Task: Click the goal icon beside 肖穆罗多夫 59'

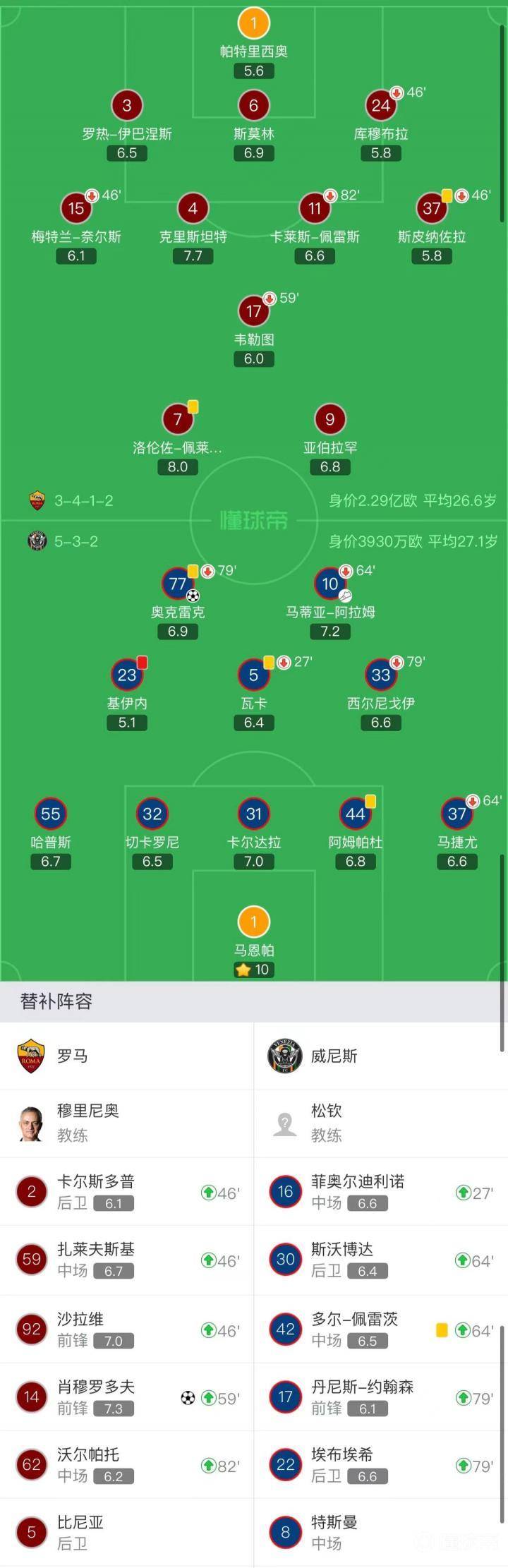Action: point(188,1397)
